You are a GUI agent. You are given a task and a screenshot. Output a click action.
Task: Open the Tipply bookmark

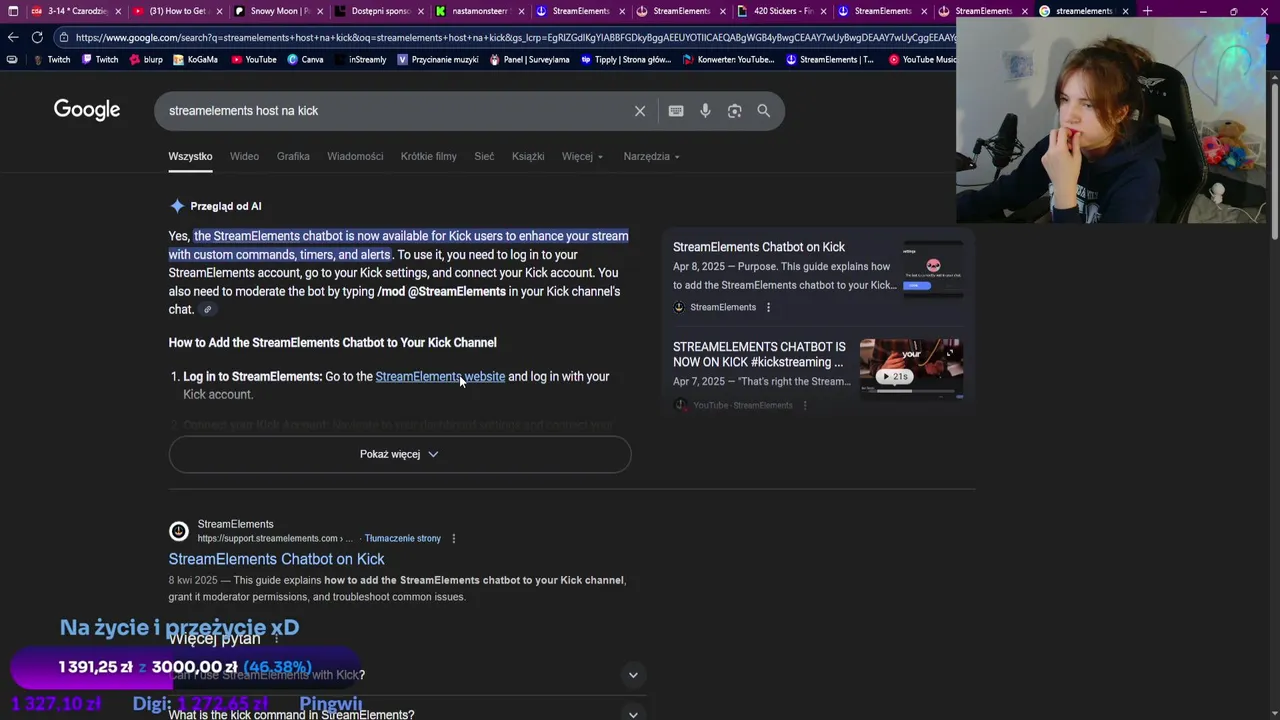click(626, 59)
